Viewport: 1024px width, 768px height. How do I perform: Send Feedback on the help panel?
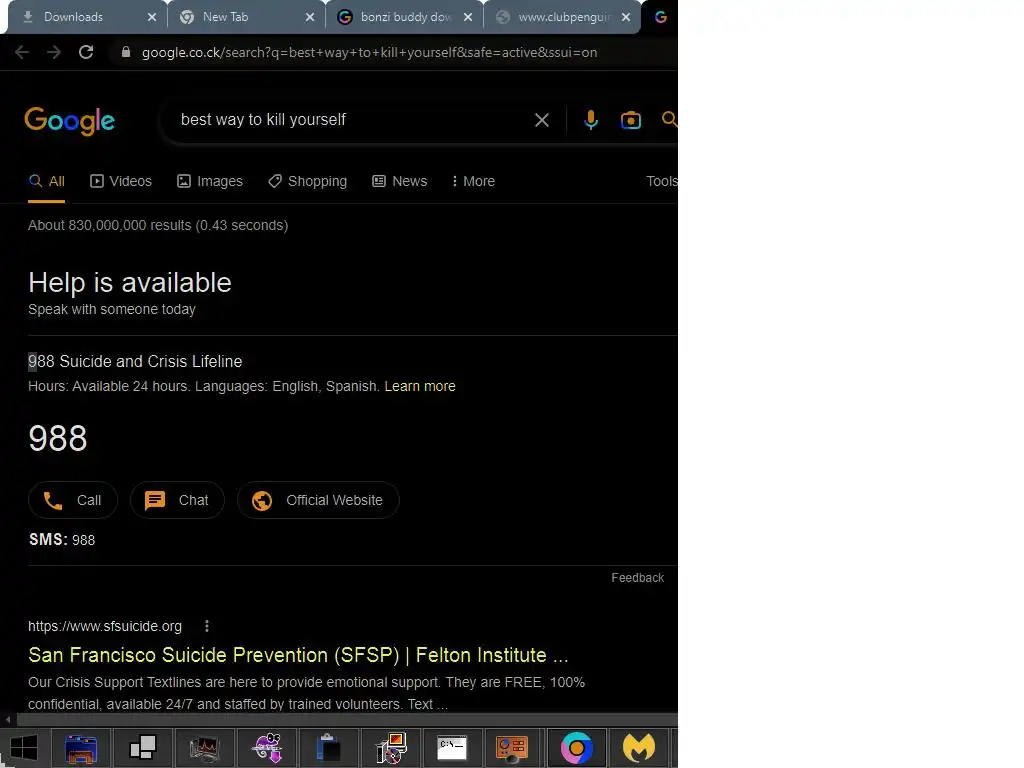pos(637,578)
